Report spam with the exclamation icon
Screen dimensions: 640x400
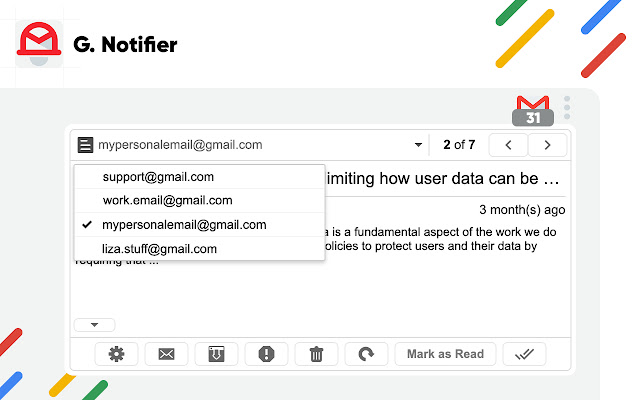tap(266, 354)
